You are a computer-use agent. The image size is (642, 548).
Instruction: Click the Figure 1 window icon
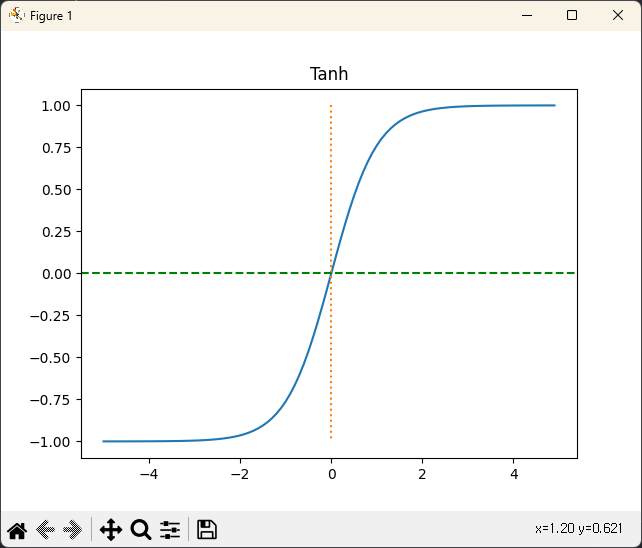pos(16,15)
